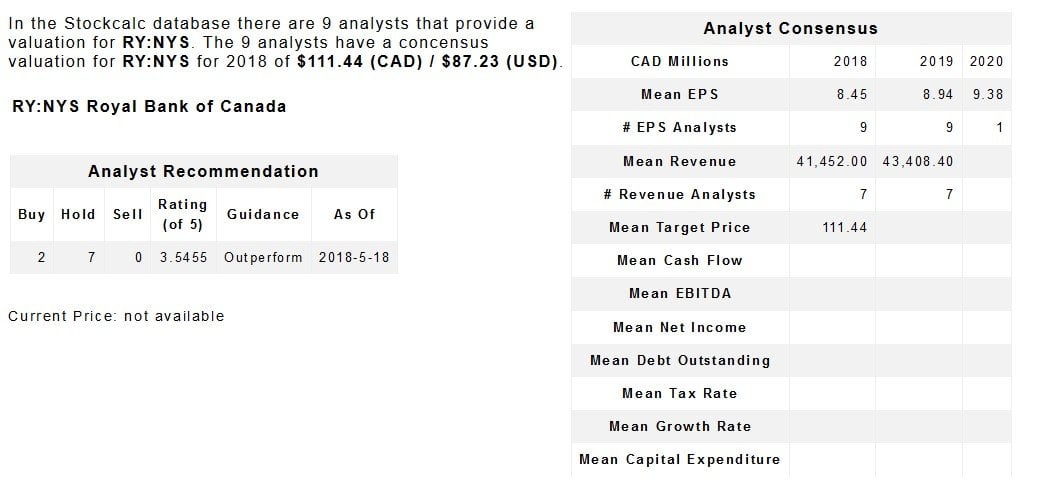Viewport: 1037px width, 487px height.
Task: Click the Mean Target Price row label
Action: point(680,227)
